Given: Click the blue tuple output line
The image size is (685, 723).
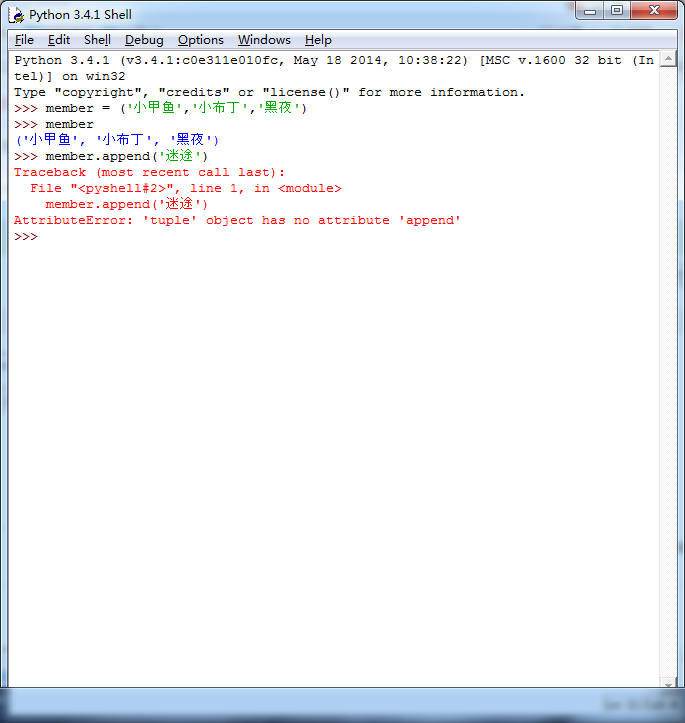Looking at the screenshot, I should click(117, 140).
